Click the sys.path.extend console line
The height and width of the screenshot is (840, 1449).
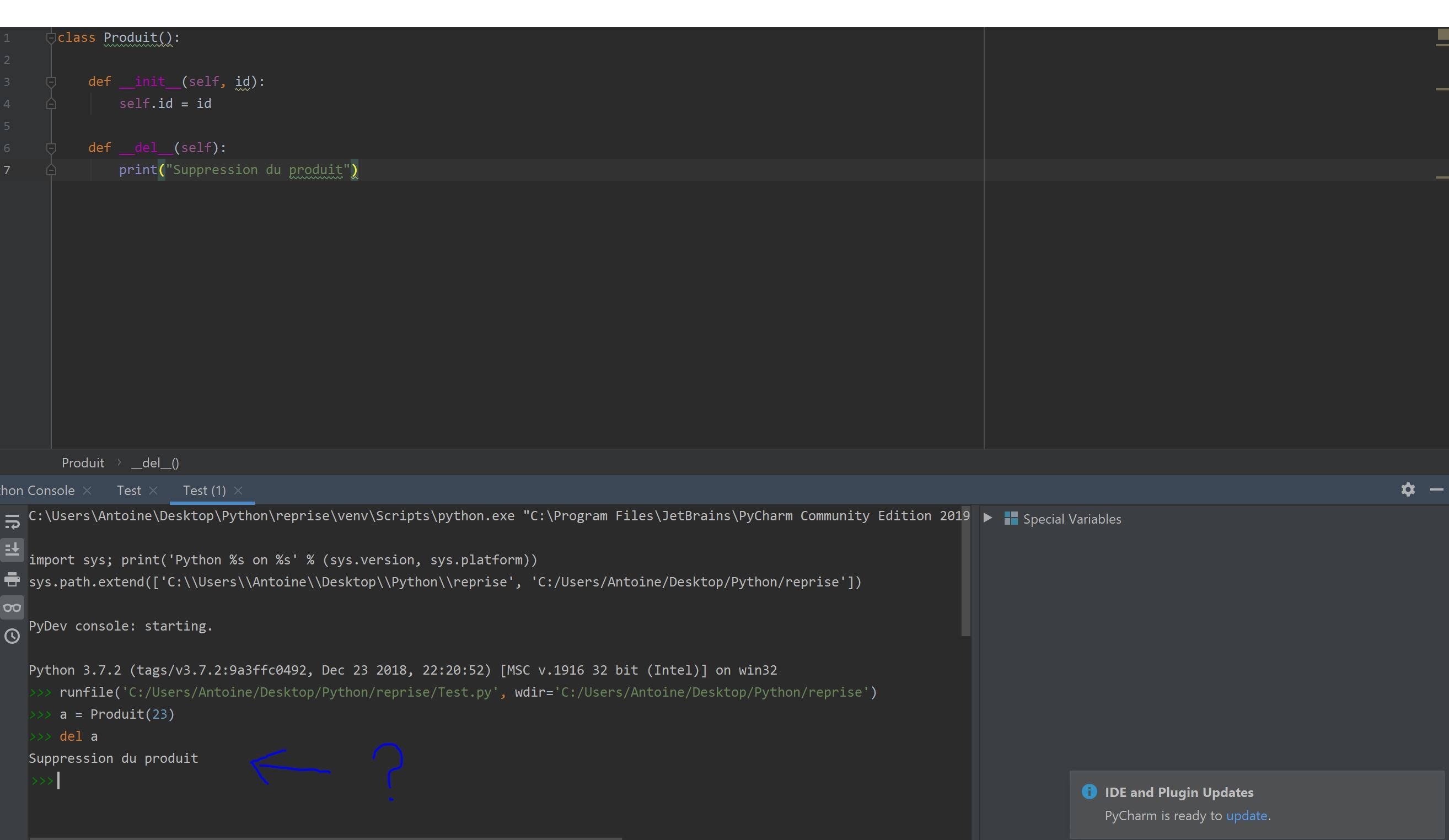445,583
